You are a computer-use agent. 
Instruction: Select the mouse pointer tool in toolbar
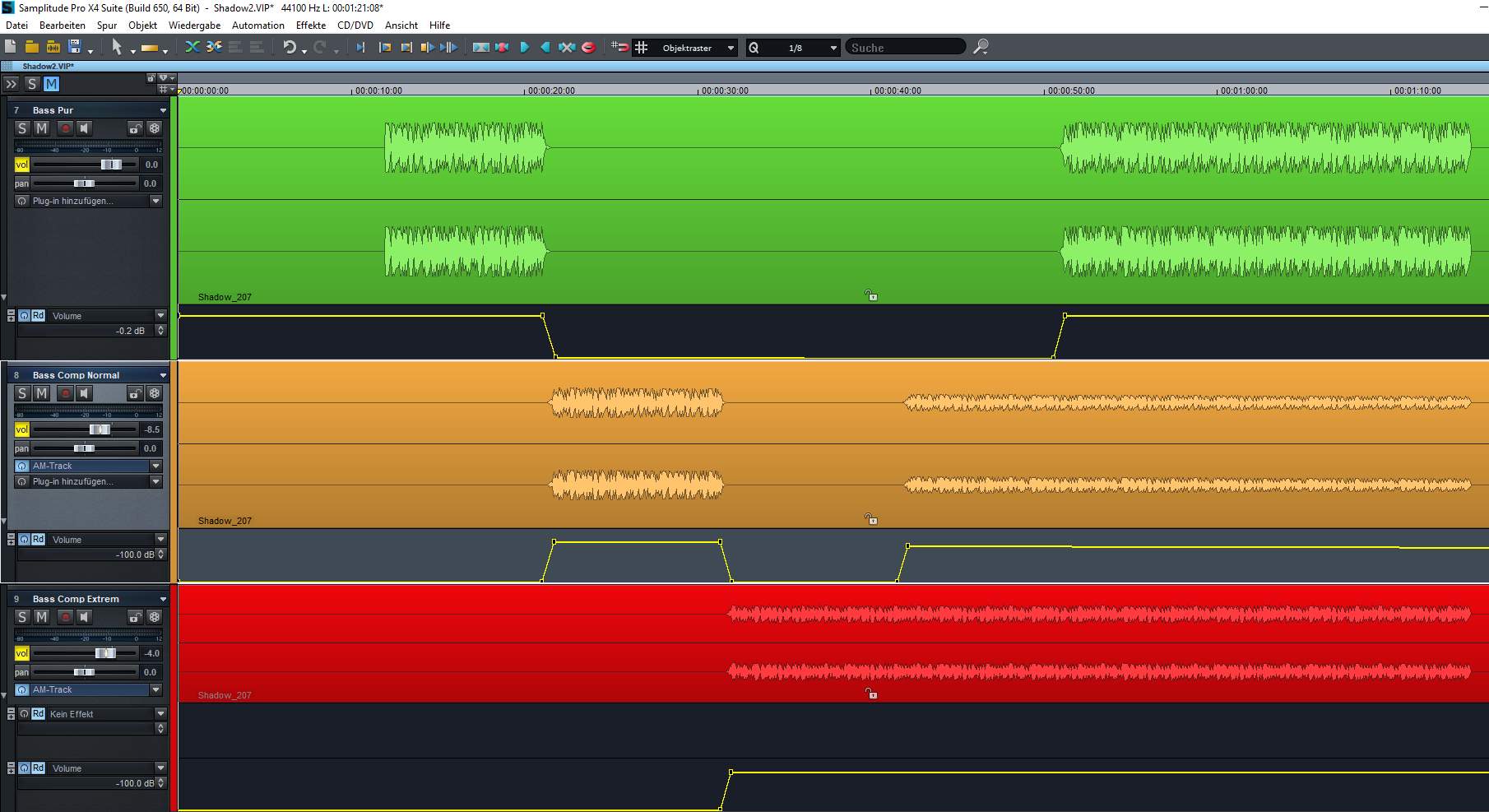click(x=116, y=48)
